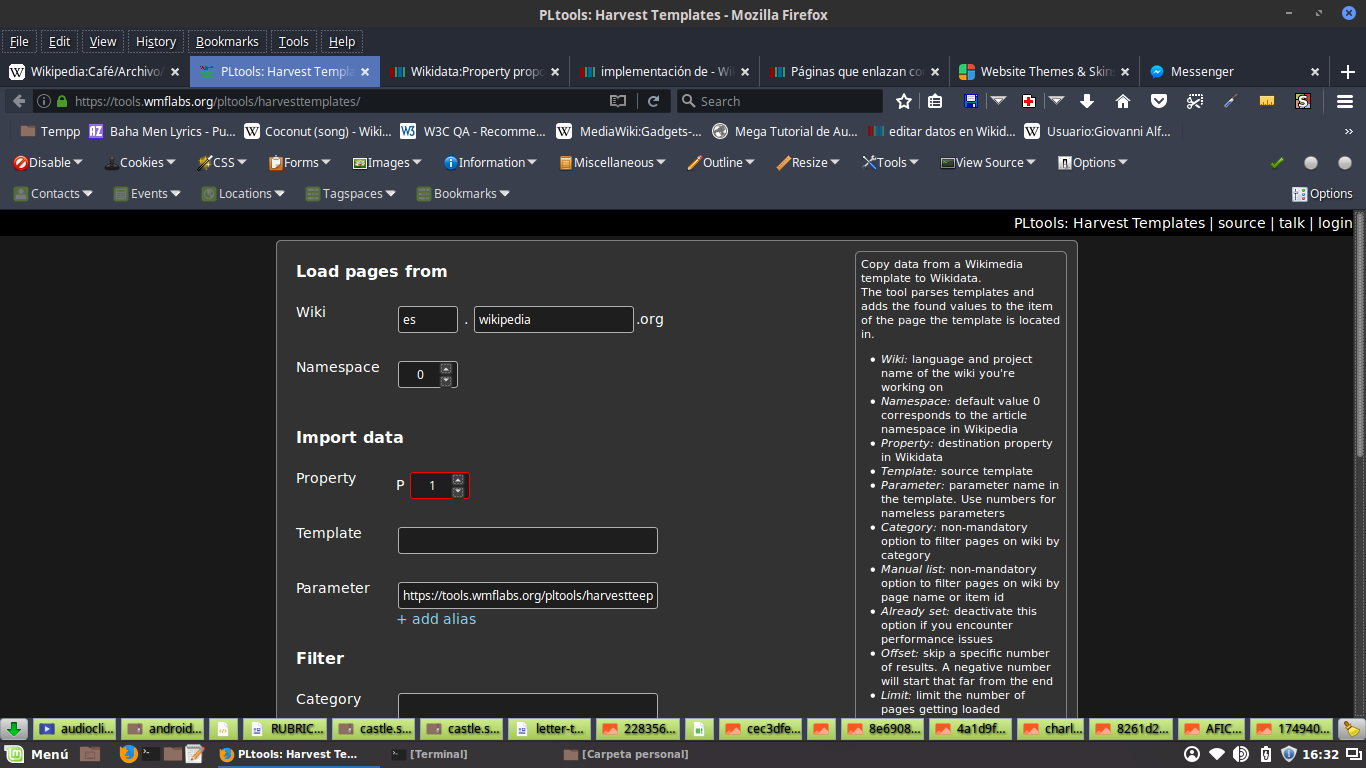The image size is (1366, 768).
Task: Click the '+ add alias' link
Action: click(x=436, y=619)
